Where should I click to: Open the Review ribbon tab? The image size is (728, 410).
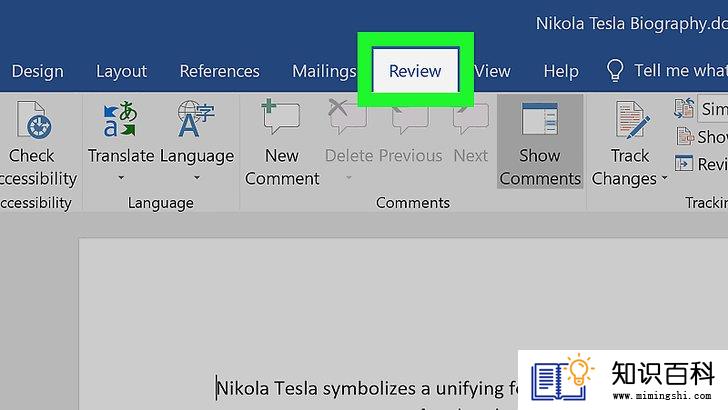tap(415, 71)
